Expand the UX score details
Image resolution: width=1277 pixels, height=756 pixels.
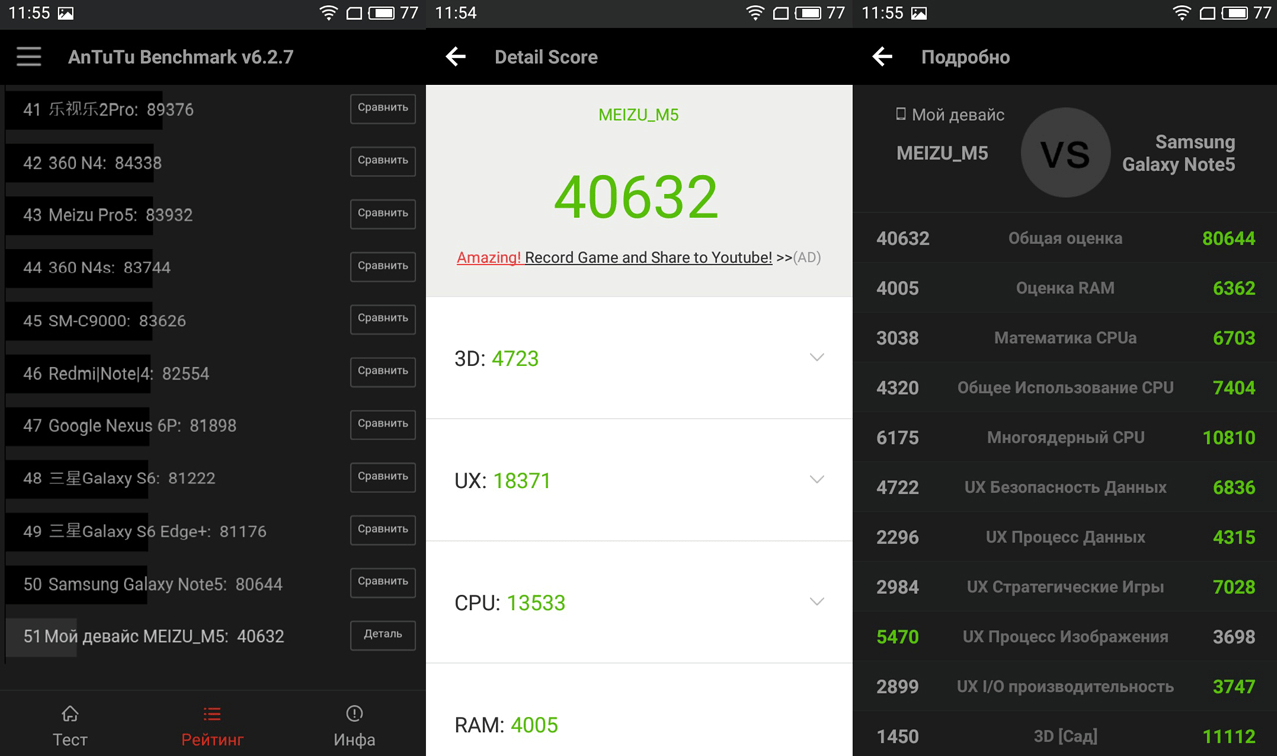click(816, 480)
